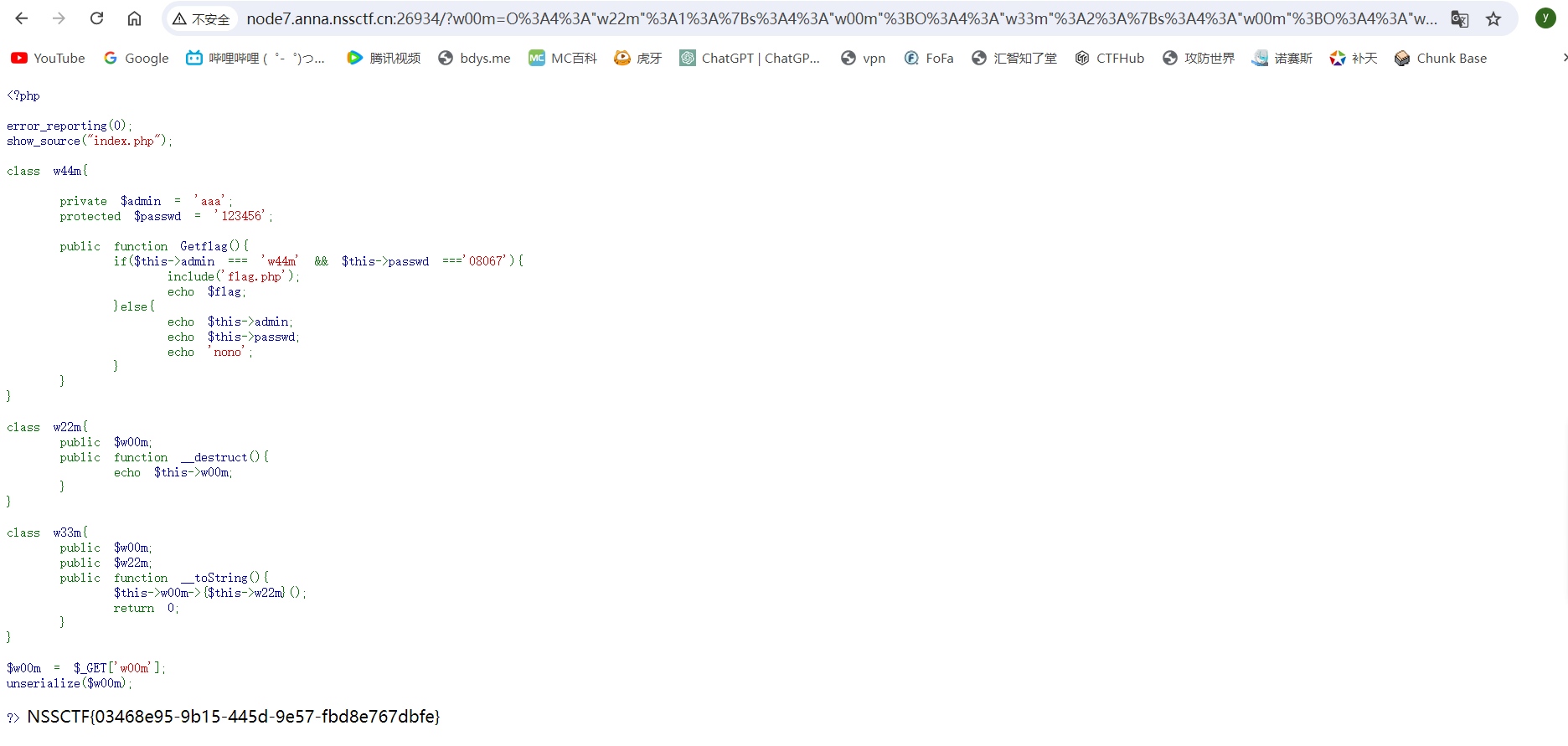Click the 'echo $flag;' line
The image size is (1568, 746).
click(x=206, y=291)
